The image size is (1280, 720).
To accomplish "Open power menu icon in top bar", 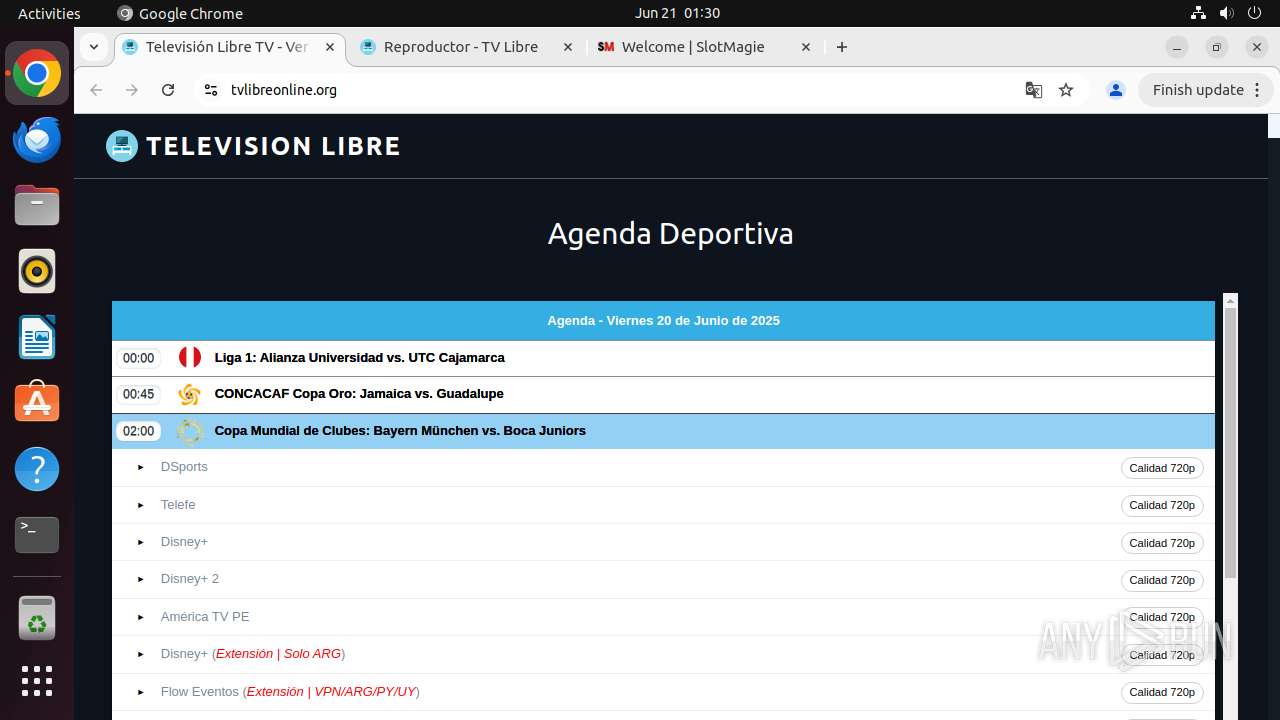I will pyautogui.click(x=1254, y=13).
